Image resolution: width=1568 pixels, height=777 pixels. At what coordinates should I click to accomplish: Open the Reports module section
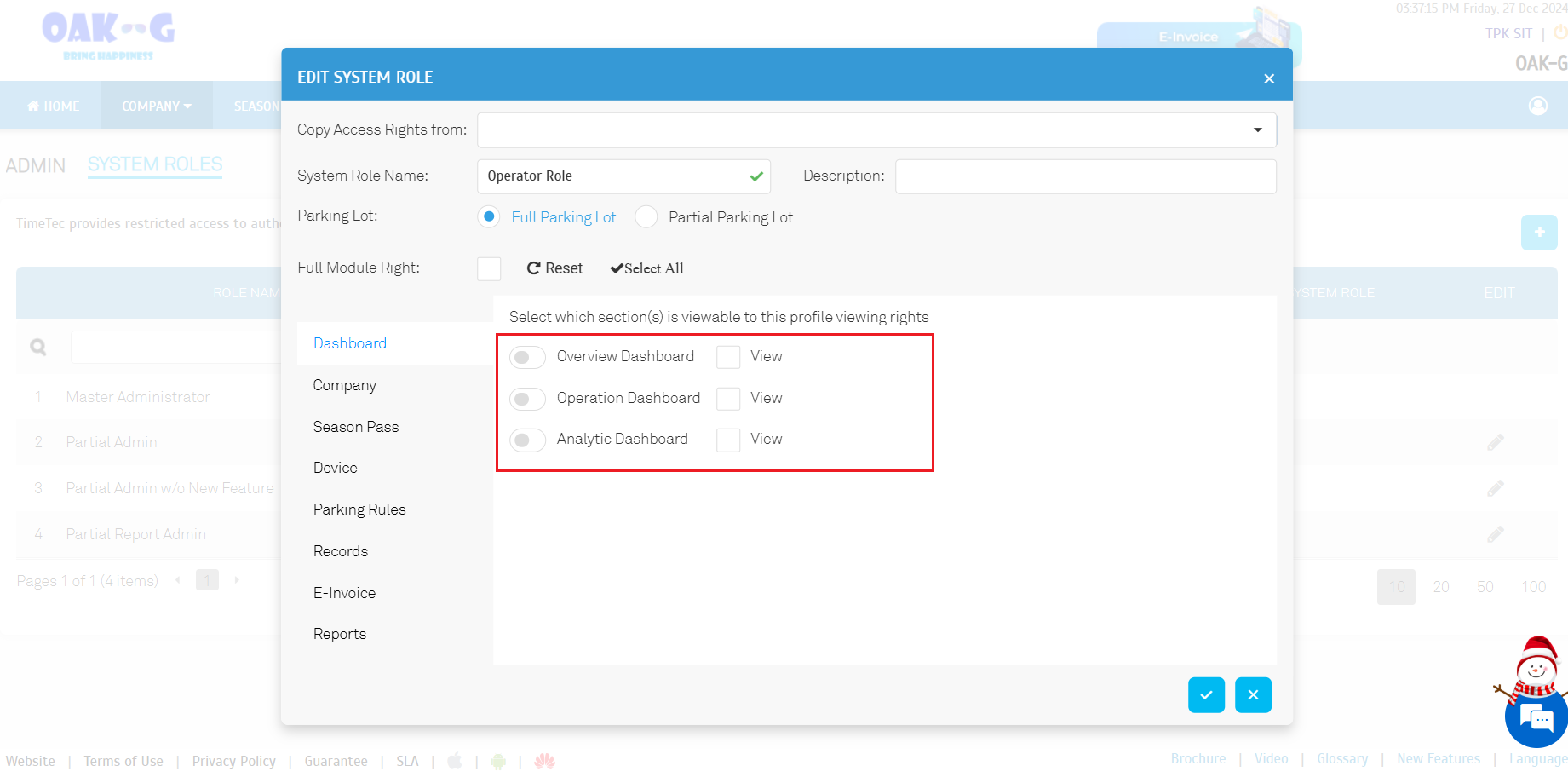point(340,634)
